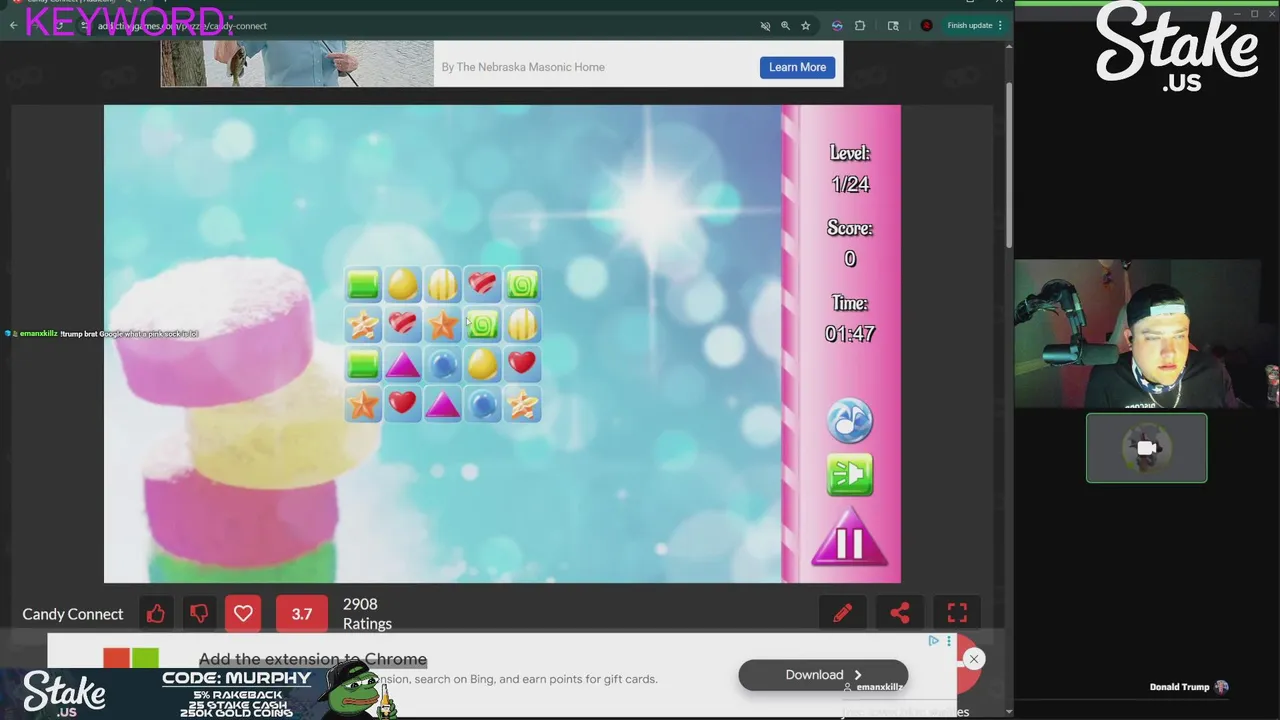Pick the pink triangle candy in the third row
This screenshot has width=1280, height=720.
point(403,364)
